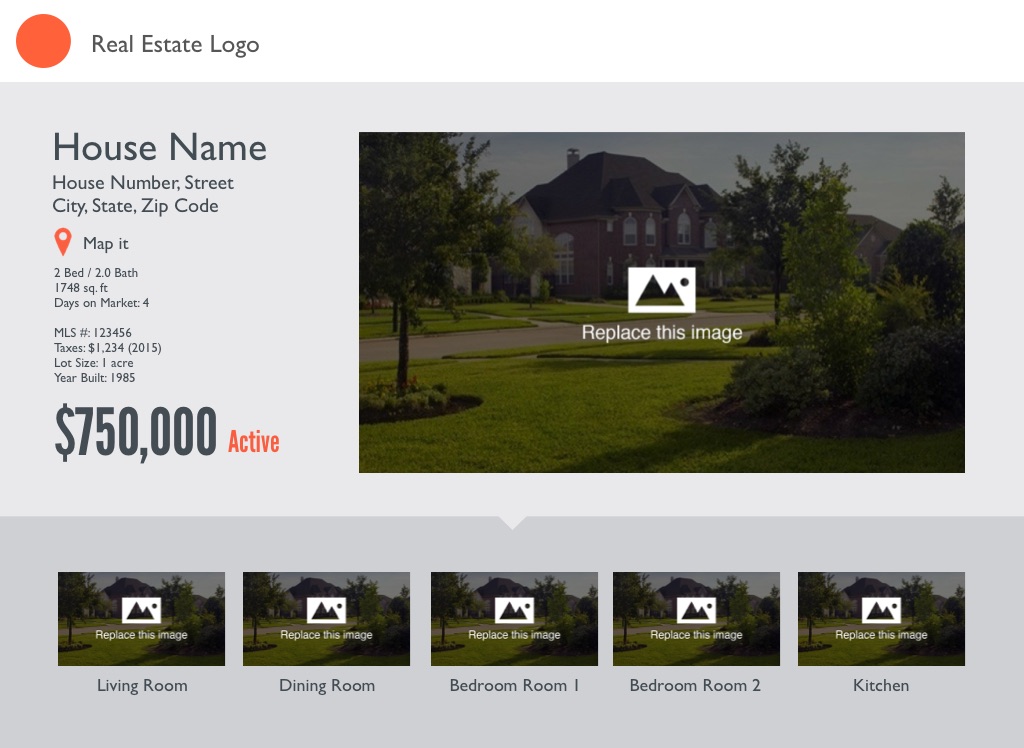Click the placeholder icon in the main house photo
This screenshot has height=748, width=1024.
click(661, 290)
